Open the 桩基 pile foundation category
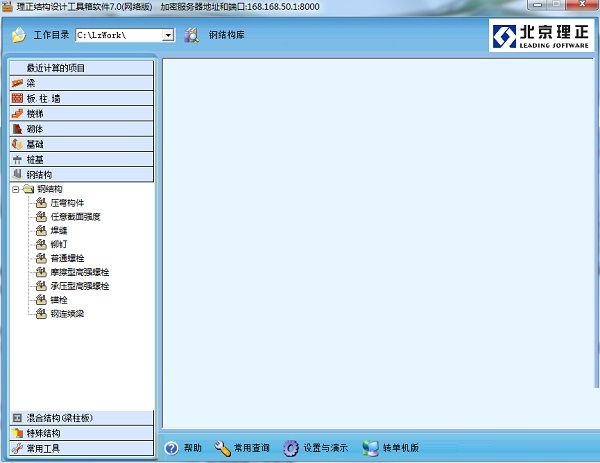 tap(82, 160)
